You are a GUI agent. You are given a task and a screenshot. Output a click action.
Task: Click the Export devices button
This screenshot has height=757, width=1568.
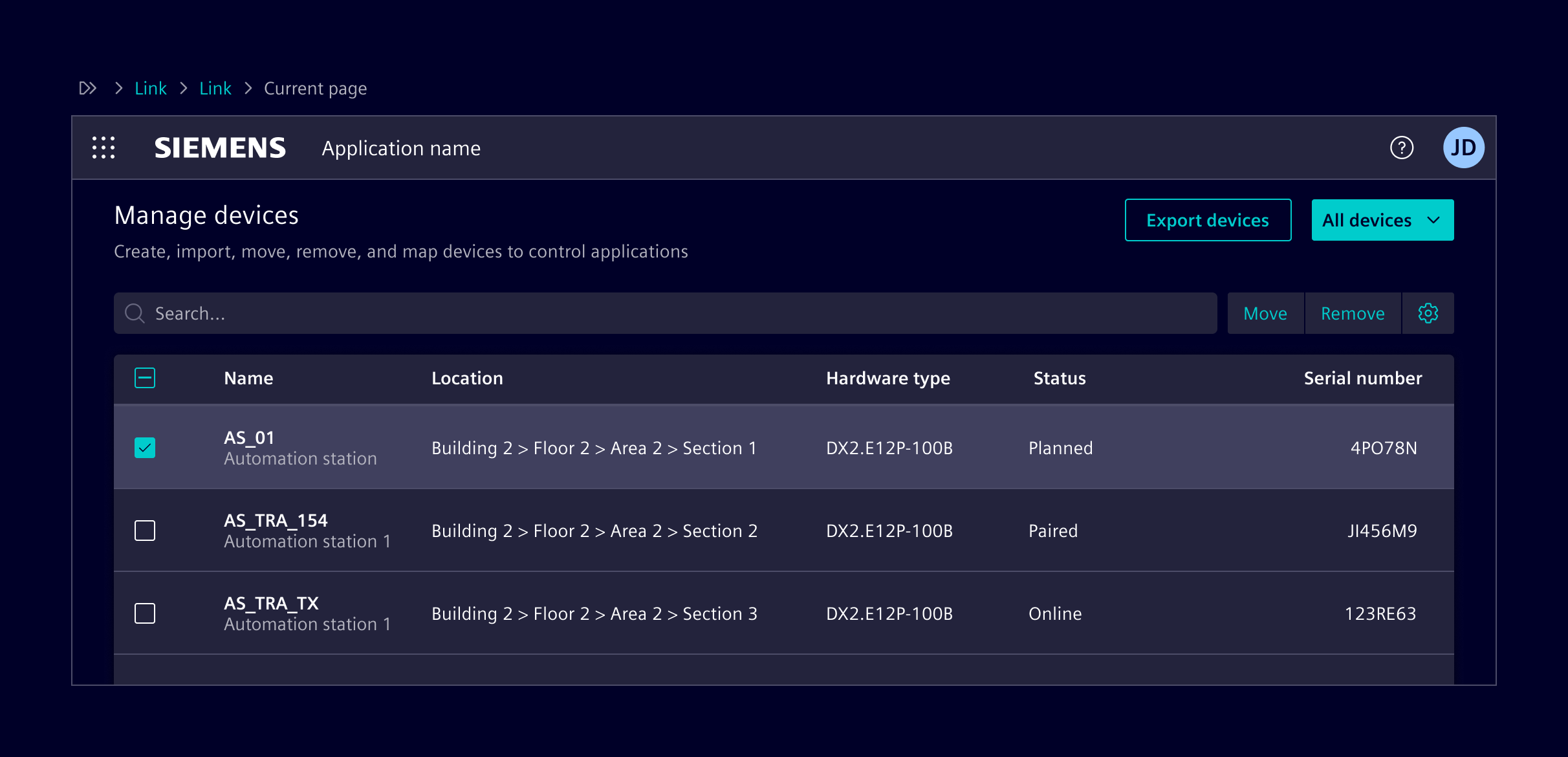point(1208,220)
